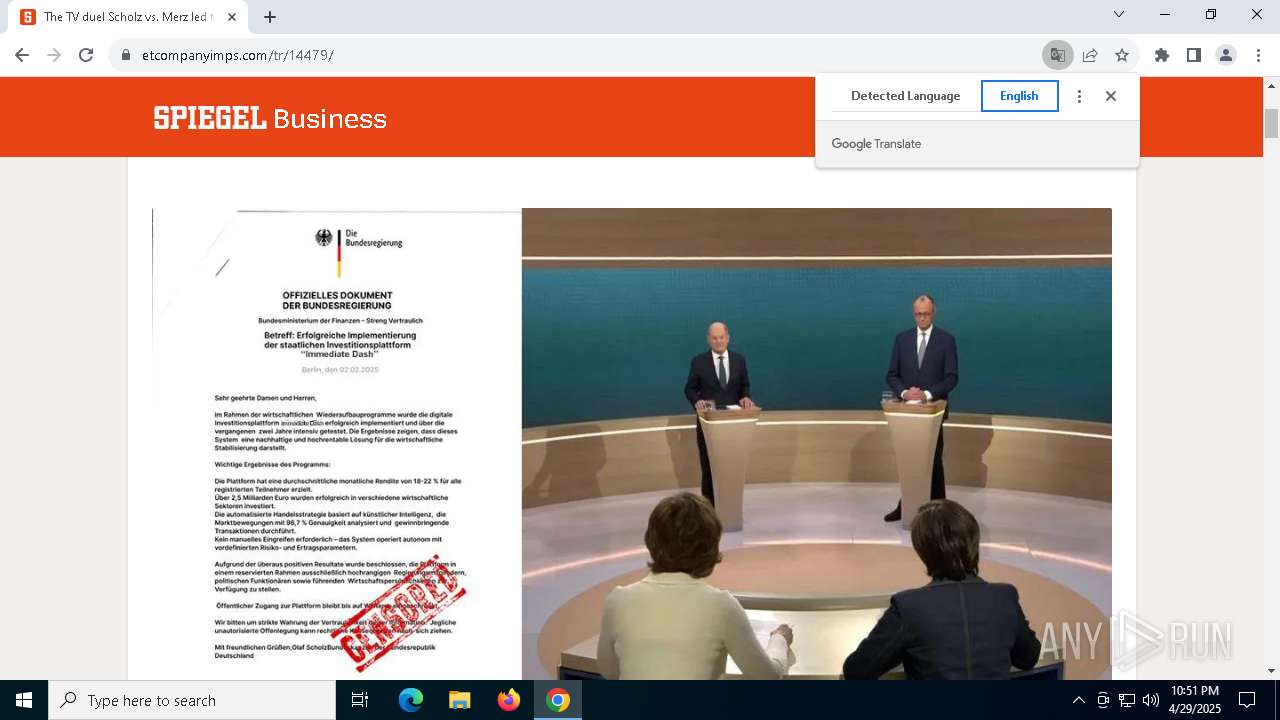Open the volume tray icon
Image resolution: width=1280 pixels, height=720 pixels.
pyautogui.click(x=1151, y=700)
